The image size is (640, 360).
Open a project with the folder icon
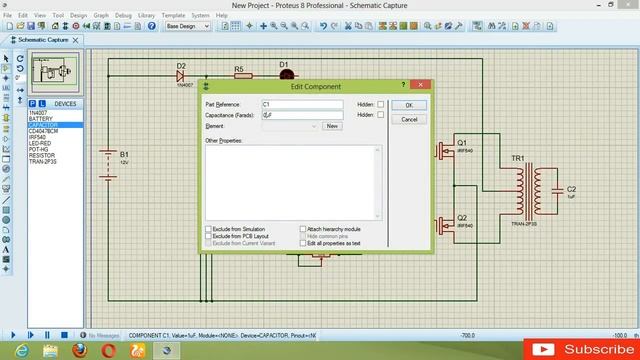pos(20,26)
